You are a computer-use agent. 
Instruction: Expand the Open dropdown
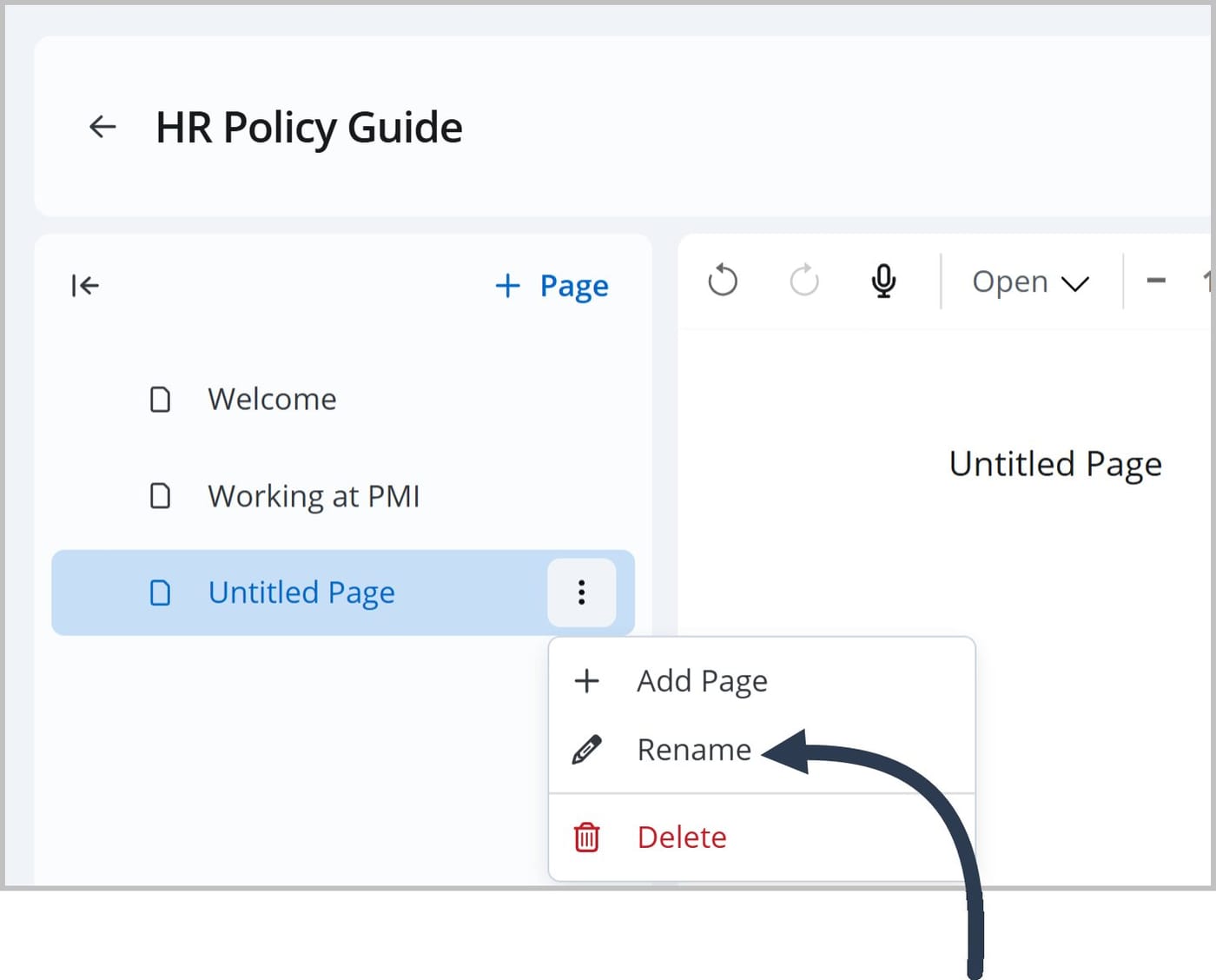pos(1030,281)
